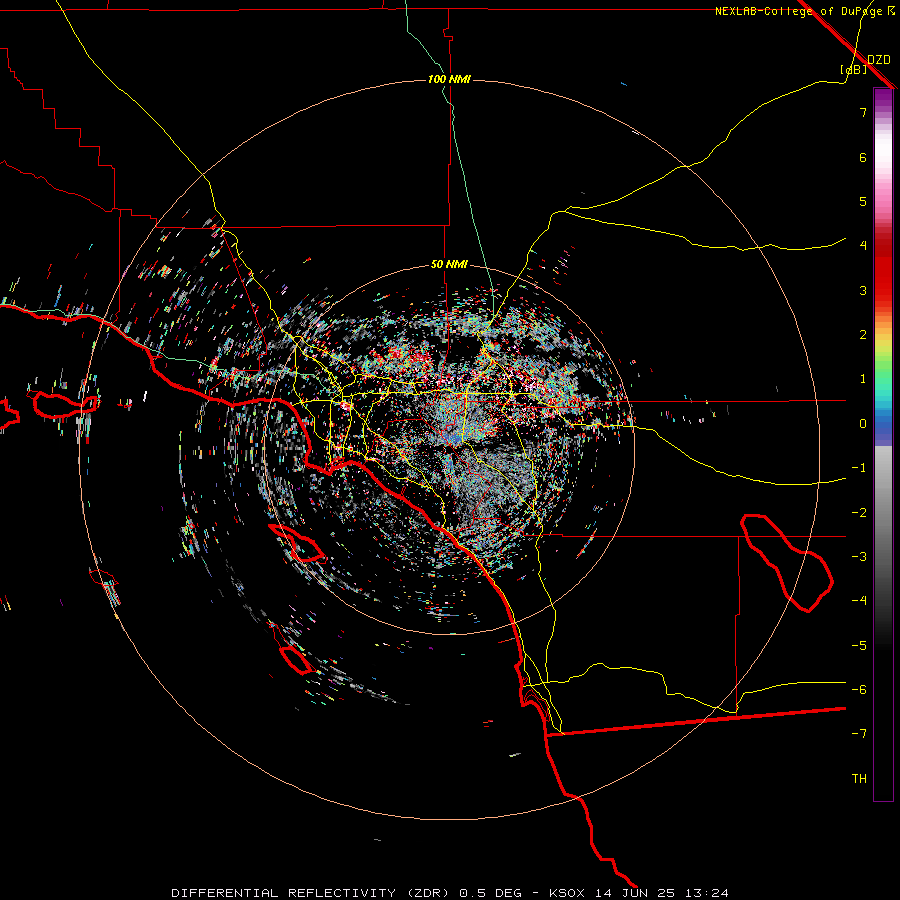
Task: Click the -4 value on the color scale
Action: tap(859, 601)
